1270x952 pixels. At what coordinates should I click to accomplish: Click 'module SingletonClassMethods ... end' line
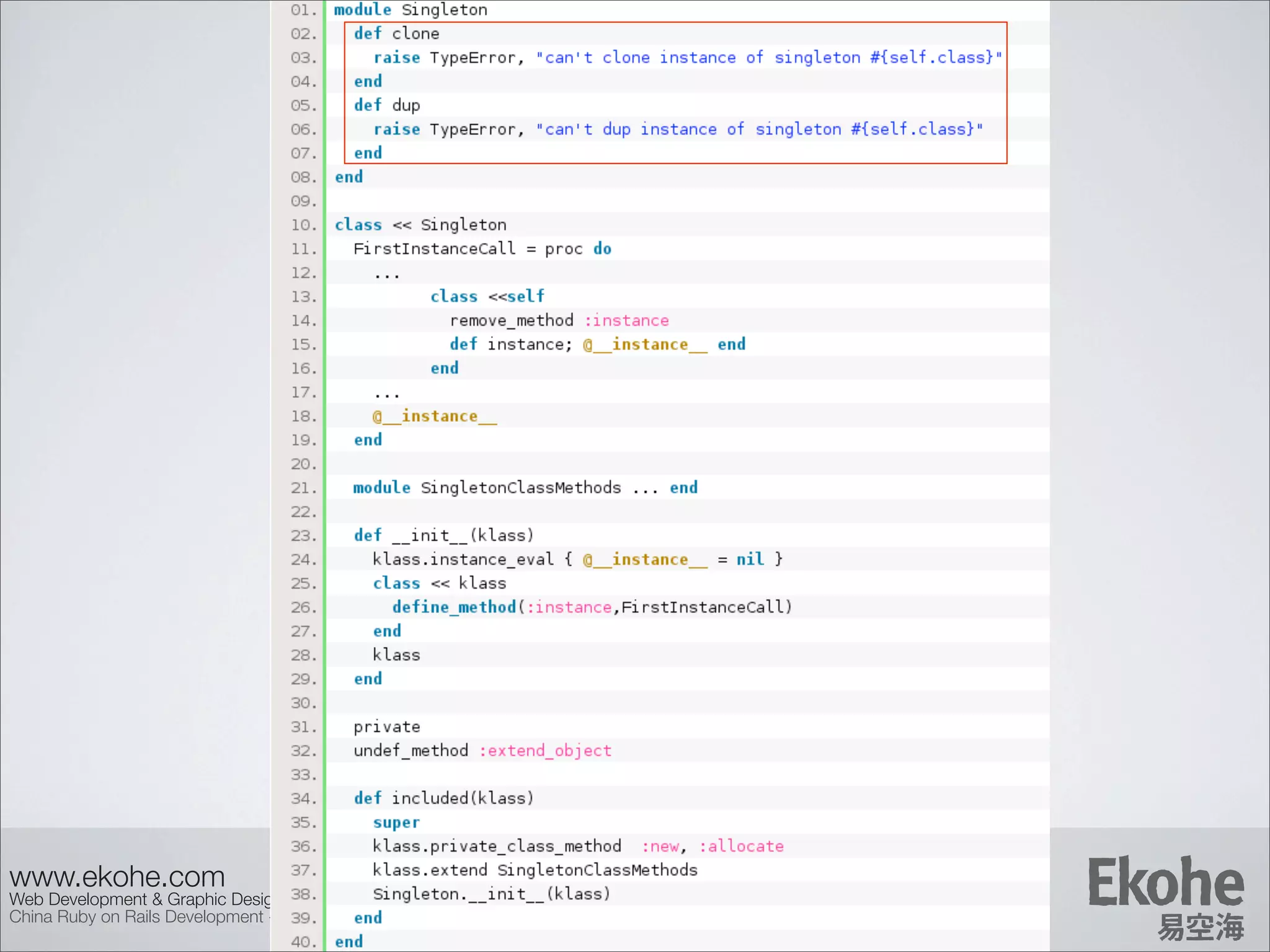point(525,488)
